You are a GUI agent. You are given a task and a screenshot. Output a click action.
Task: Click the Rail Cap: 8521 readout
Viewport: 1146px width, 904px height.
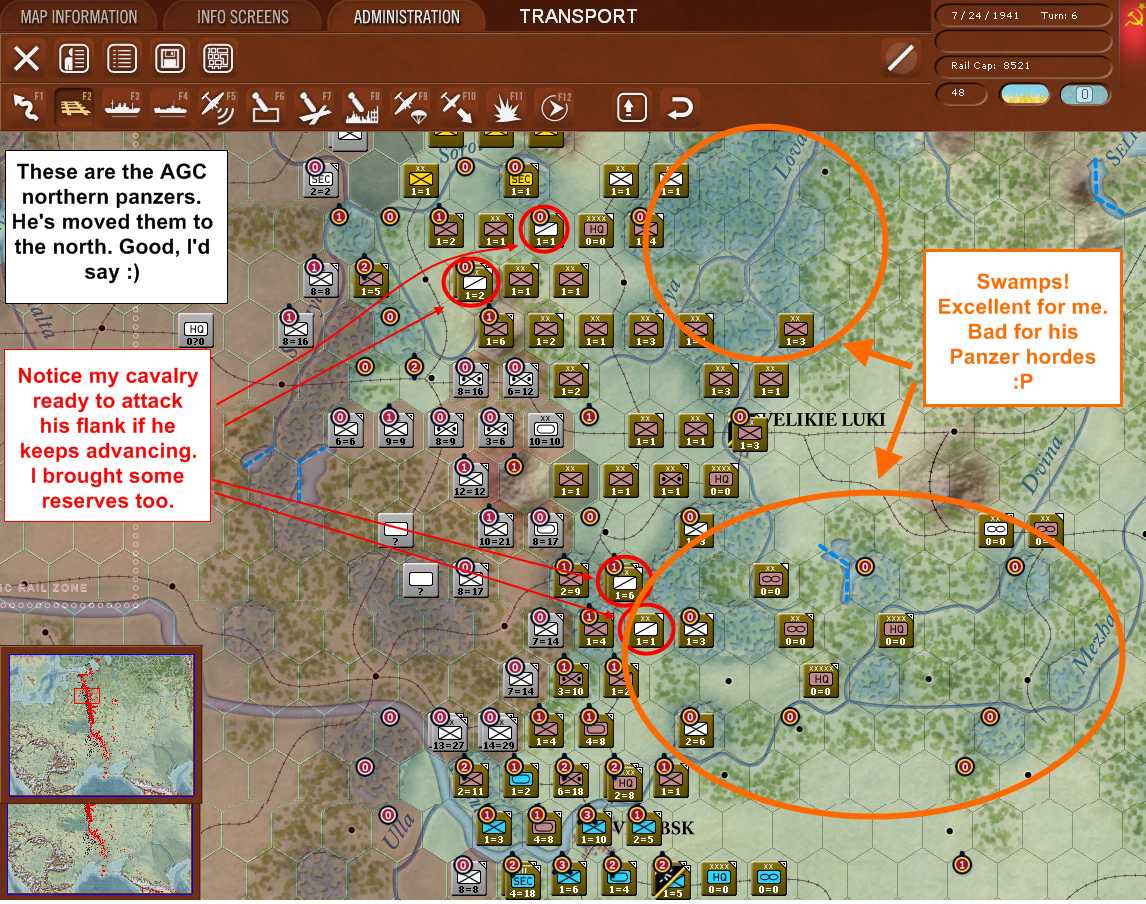click(x=1023, y=66)
